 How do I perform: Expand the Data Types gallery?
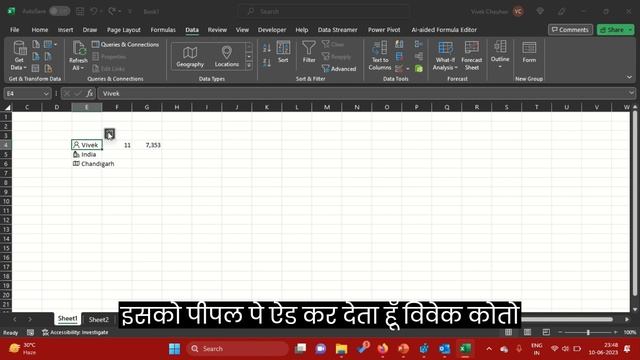(x=249, y=66)
